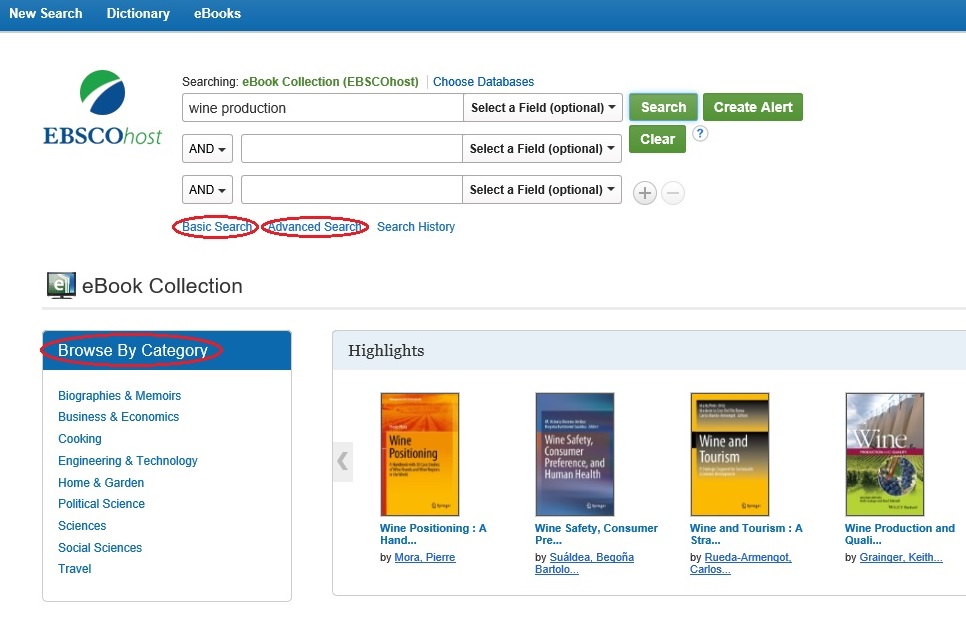Screen dimensions: 966x619
Task: Click the Clear button
Action: pos(657,139)
